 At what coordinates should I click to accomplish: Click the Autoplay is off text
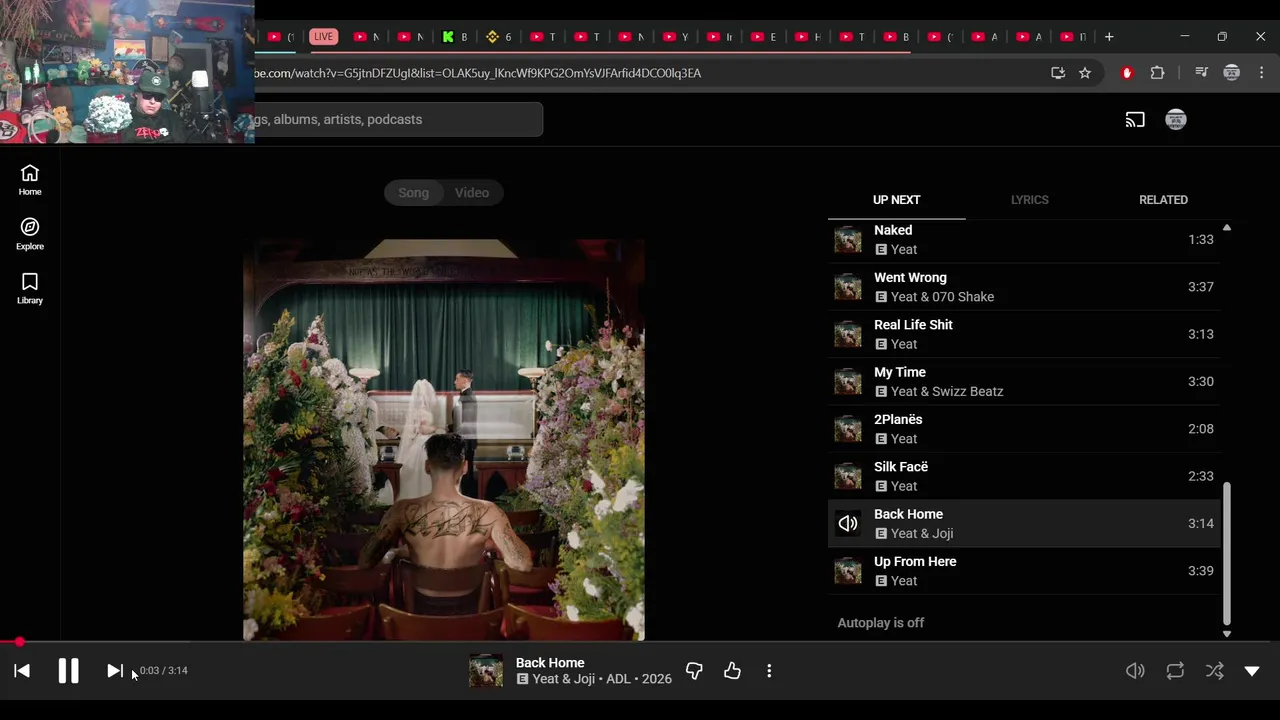coord(880,623)
